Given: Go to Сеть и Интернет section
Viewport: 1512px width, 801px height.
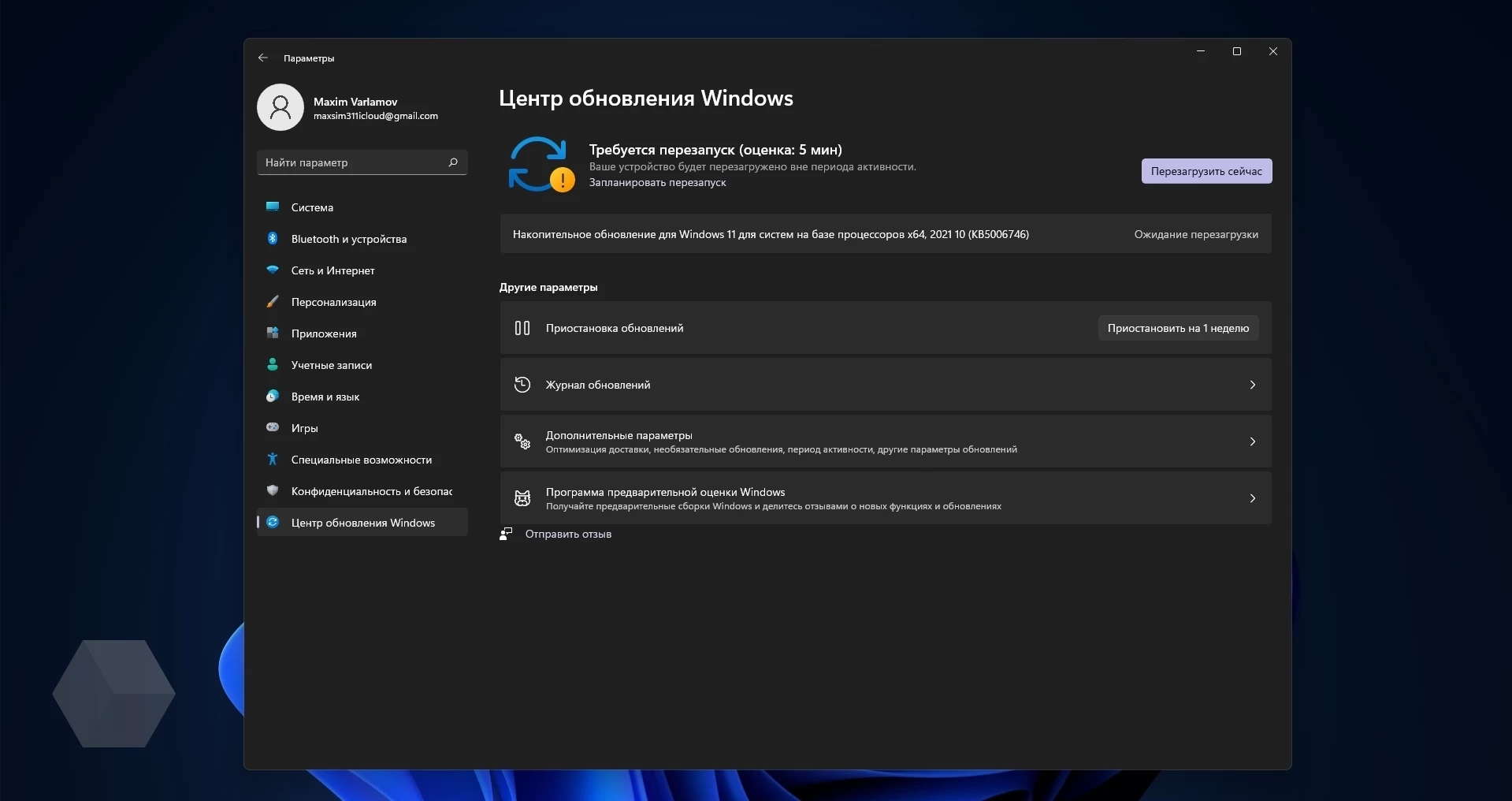Looking at the screenshot, I should (362, 270).
